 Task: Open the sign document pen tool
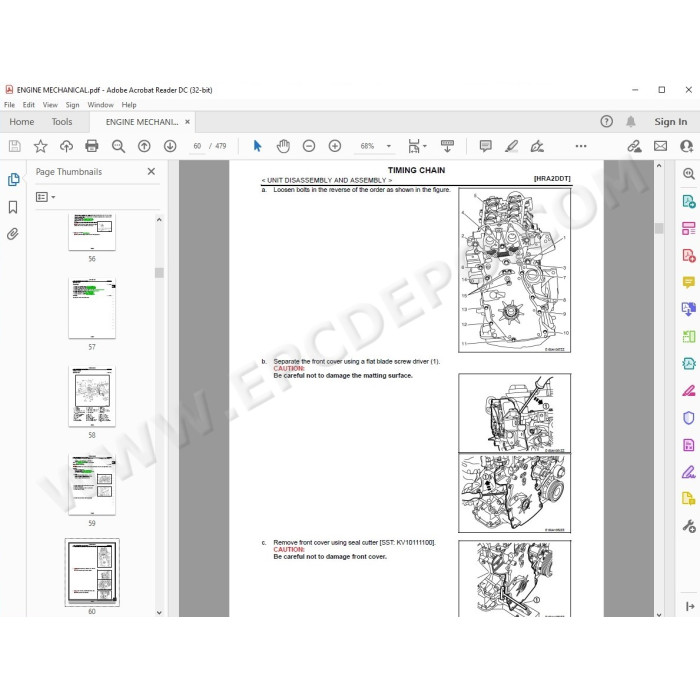click(537, 146)
